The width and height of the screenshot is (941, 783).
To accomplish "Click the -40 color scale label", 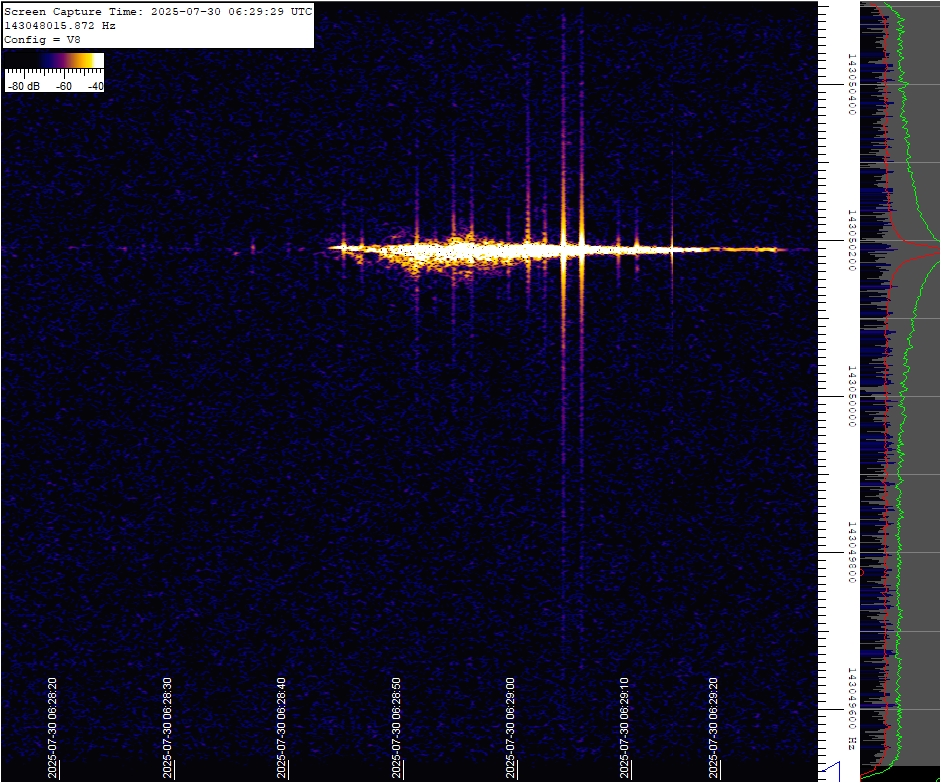I will pos(95,86).
